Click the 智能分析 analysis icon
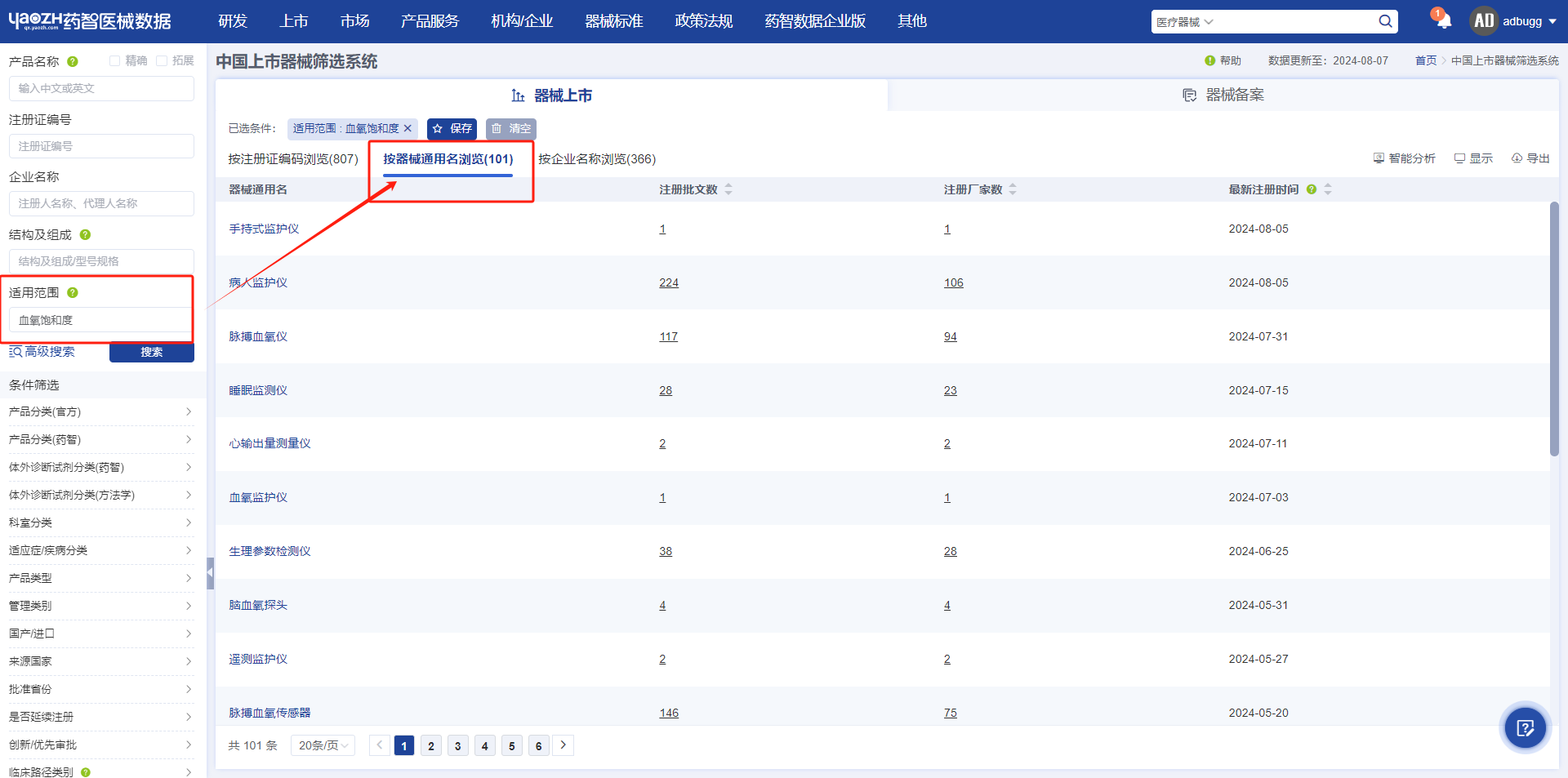This screenshot has height=778, width=1568. 1379,158
